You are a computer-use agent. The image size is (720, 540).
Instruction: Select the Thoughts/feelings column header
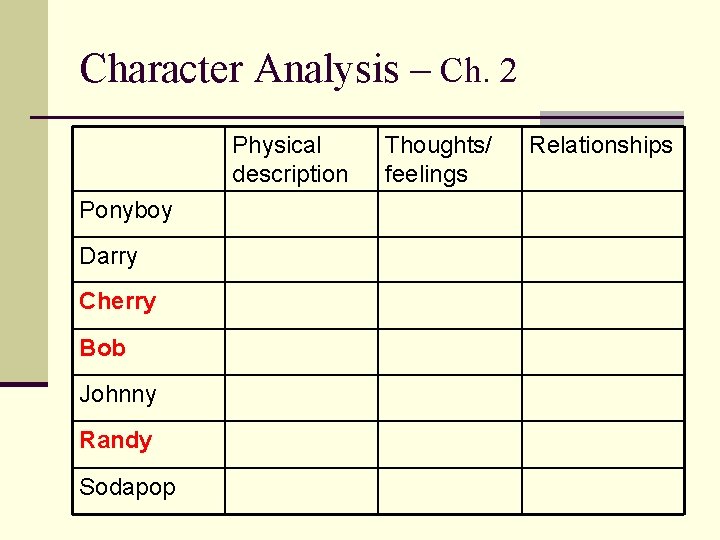click(x=438, y=160)
